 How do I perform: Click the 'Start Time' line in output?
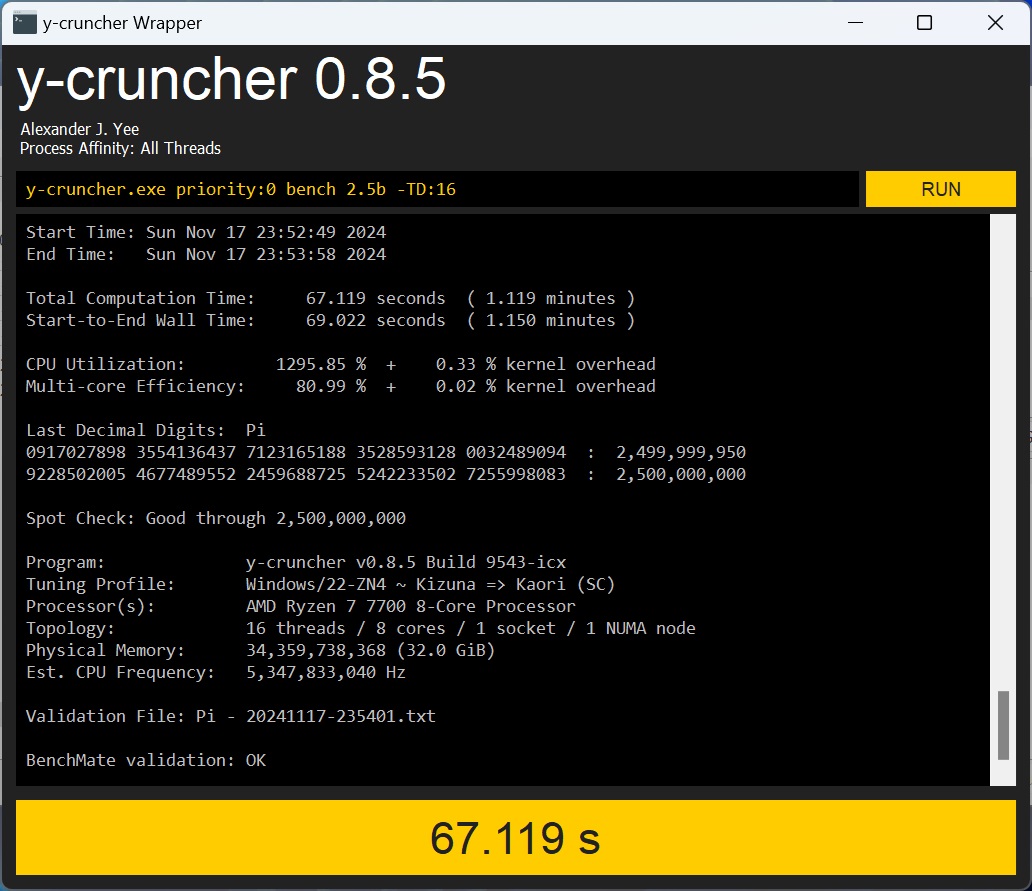click(x=206, y=232)
